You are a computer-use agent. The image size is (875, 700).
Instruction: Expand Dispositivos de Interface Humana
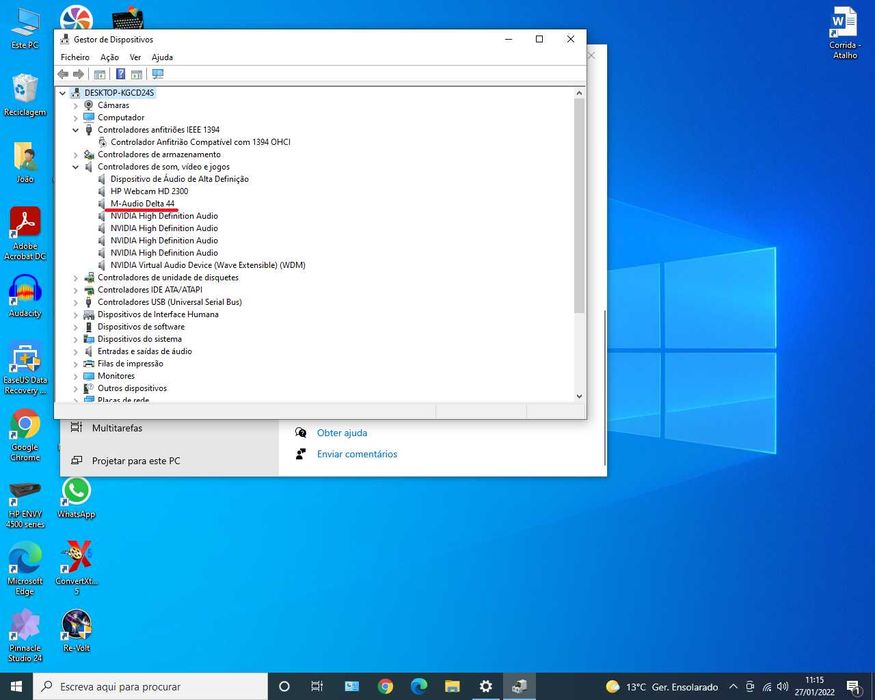tap(75, 314)
